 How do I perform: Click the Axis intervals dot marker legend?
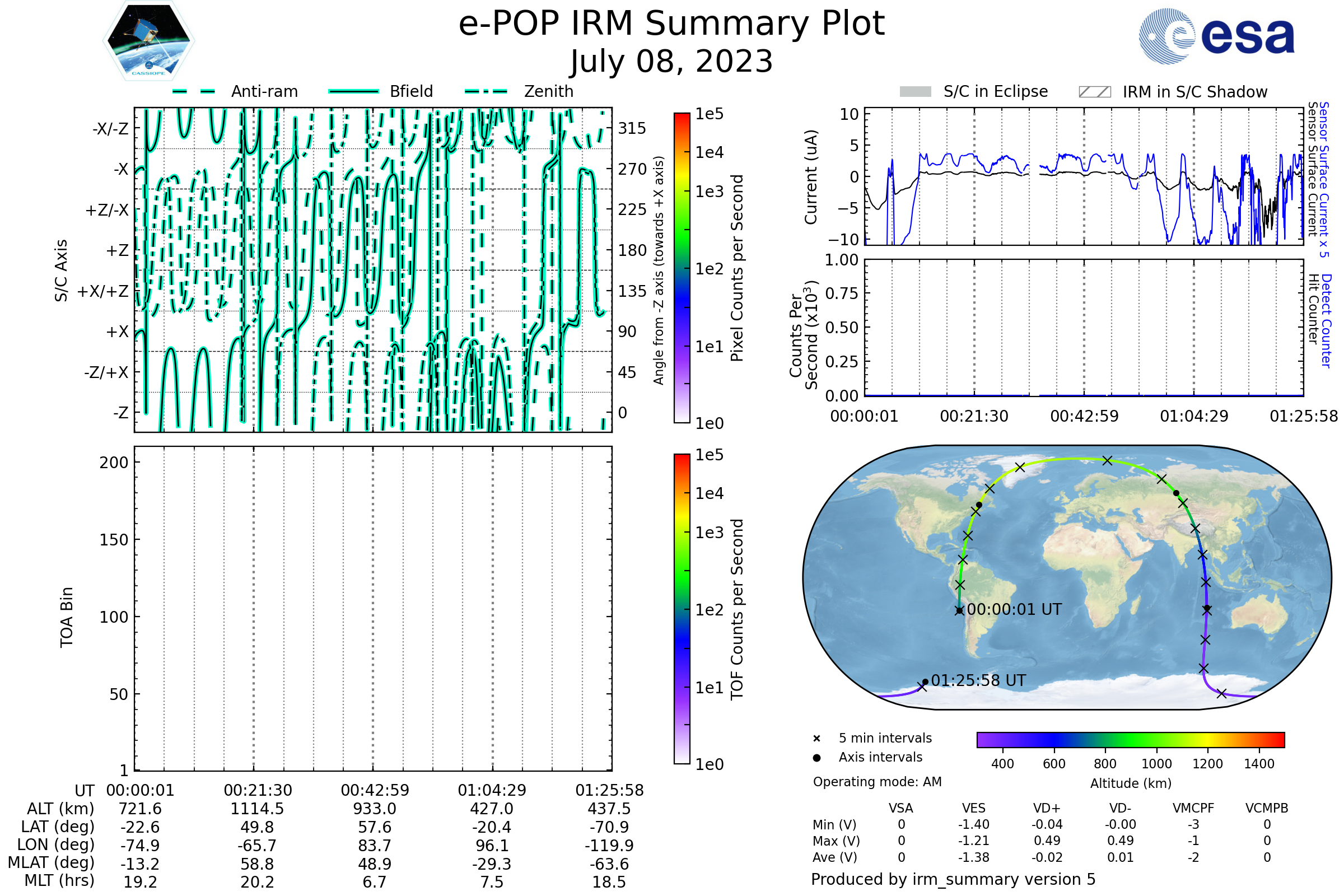tap(816, 758)
